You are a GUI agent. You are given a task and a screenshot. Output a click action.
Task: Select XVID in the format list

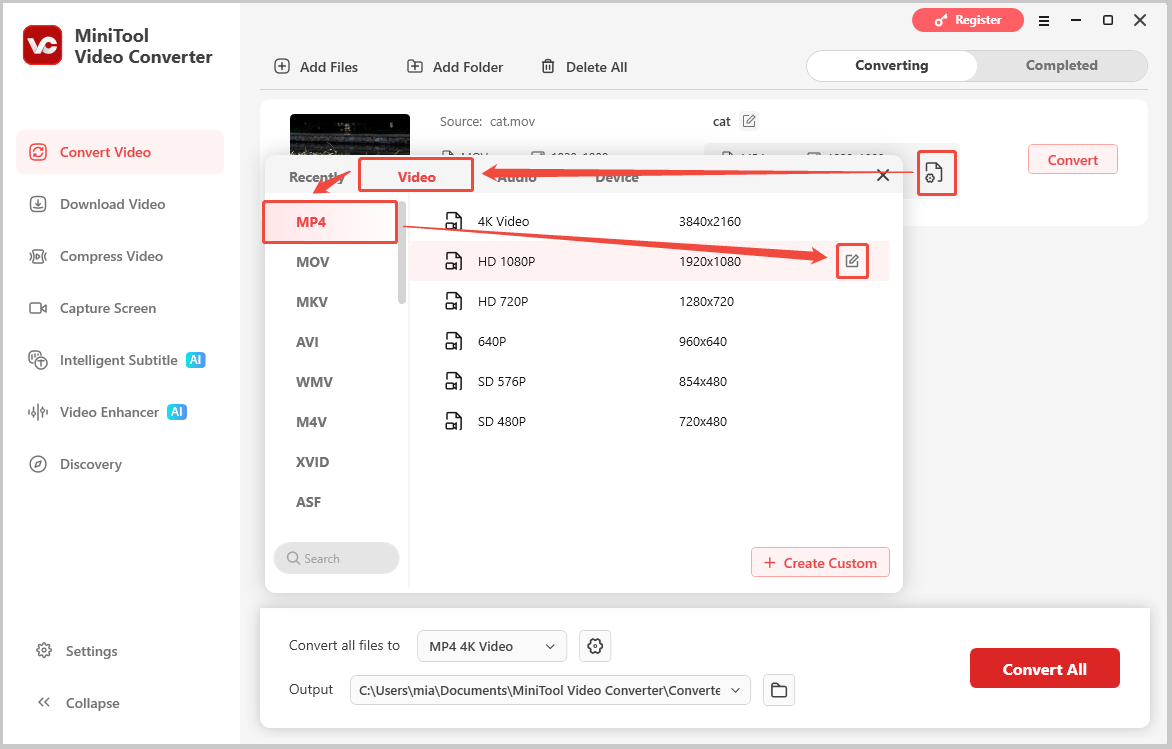point(330,462)
